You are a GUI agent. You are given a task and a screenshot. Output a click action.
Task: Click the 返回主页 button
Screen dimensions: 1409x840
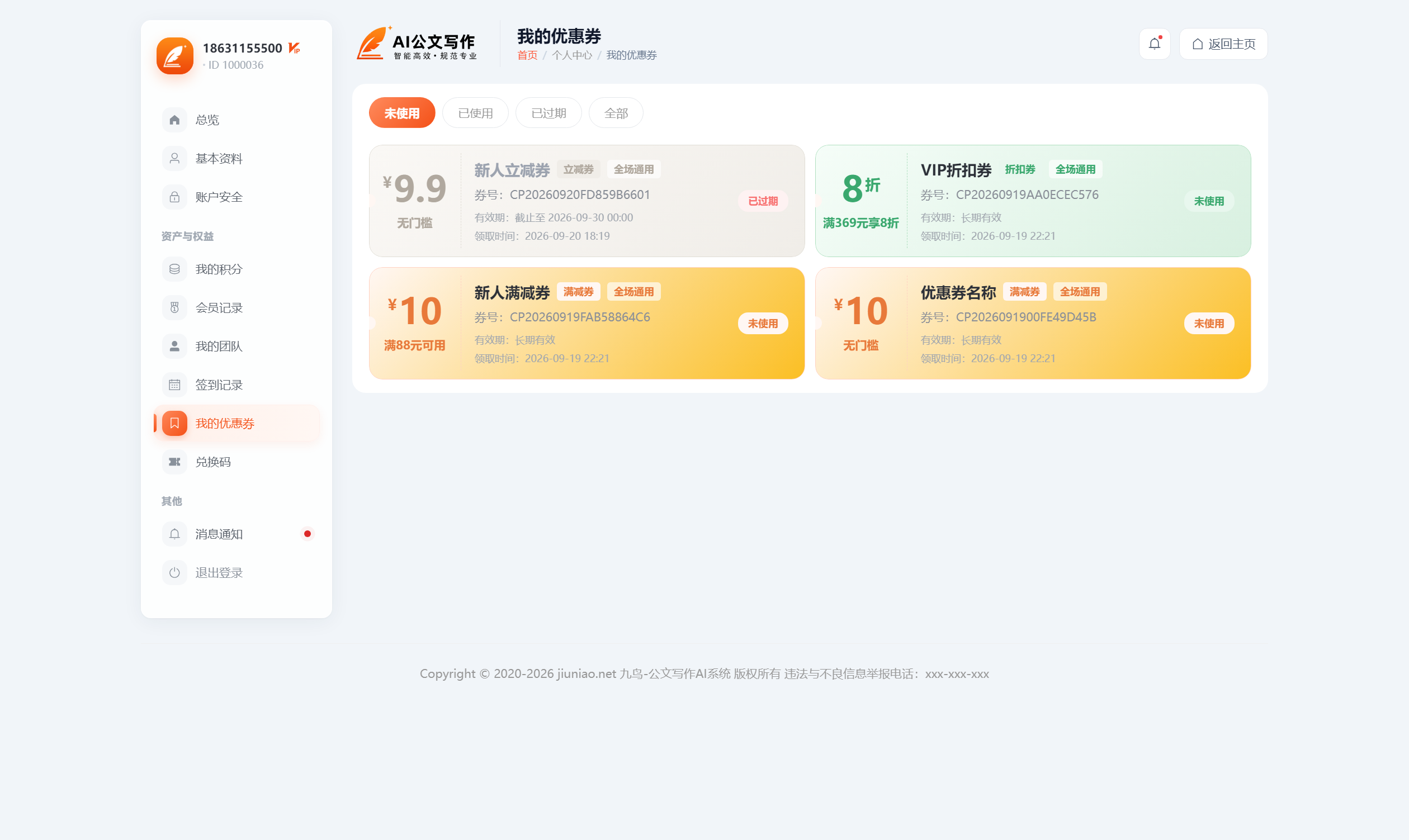click(x=1223, y=44)
